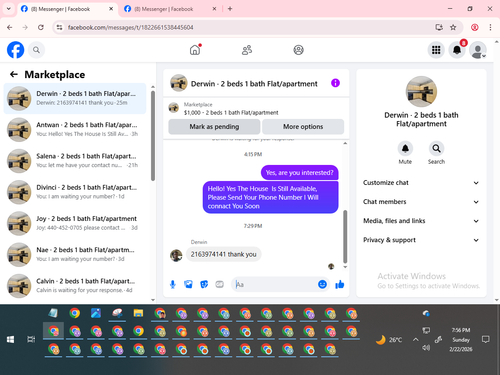Viewport: 500px width, 375px height.
Task: Show hidden tray icons chevron
Action: [x=416, y=340]
